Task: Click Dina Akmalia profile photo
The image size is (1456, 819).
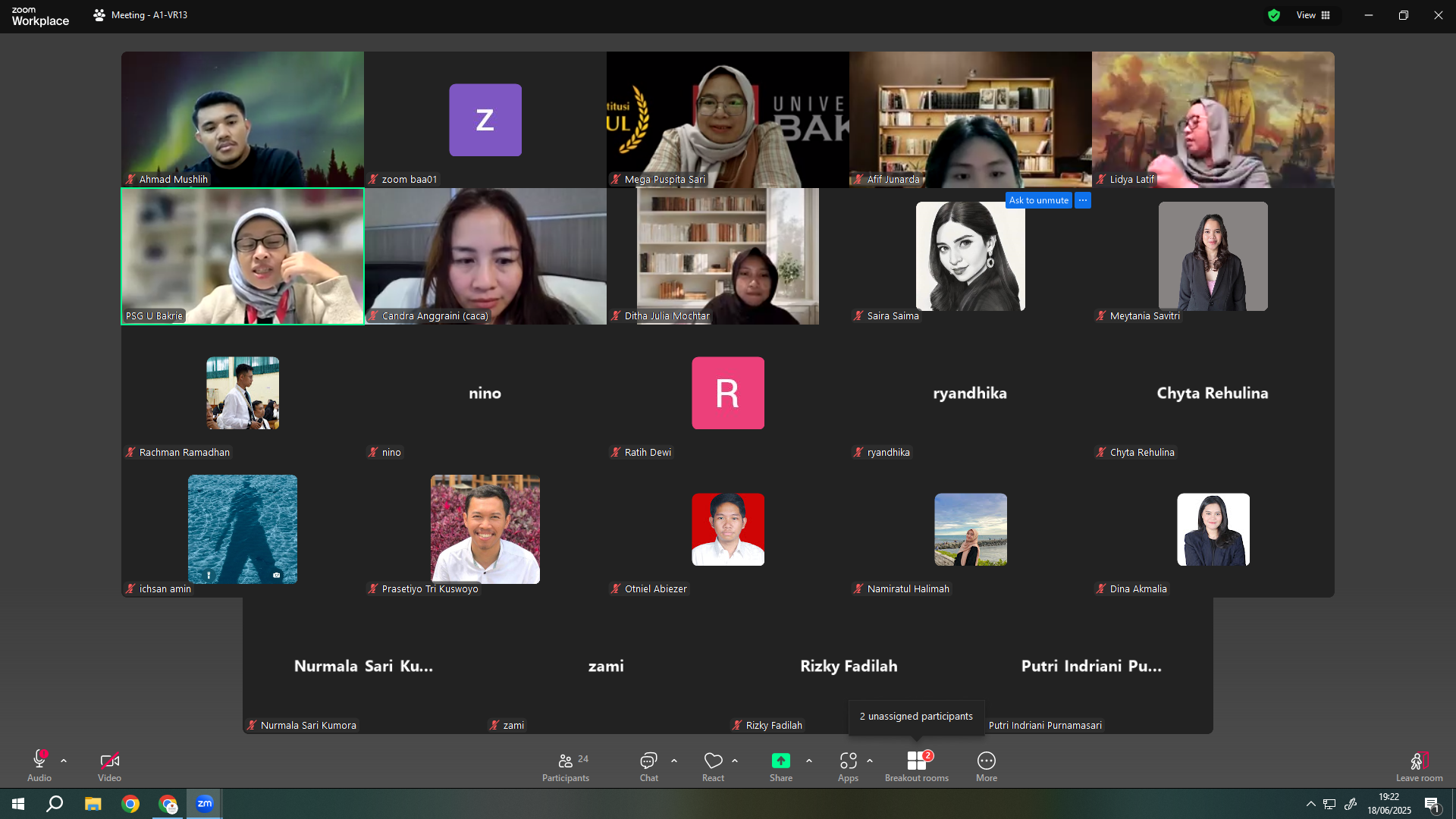Action: 1213,529
